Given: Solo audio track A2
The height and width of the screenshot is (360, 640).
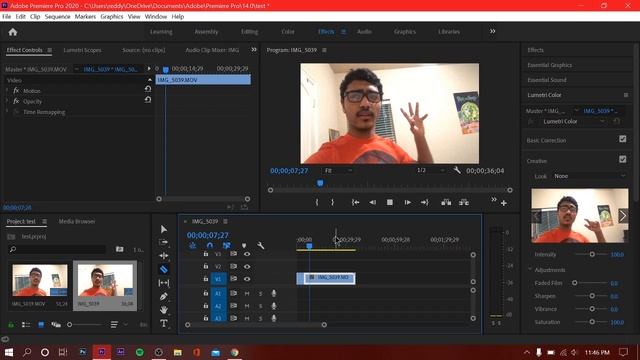Looking at the screenshot, I should (260, 306).
